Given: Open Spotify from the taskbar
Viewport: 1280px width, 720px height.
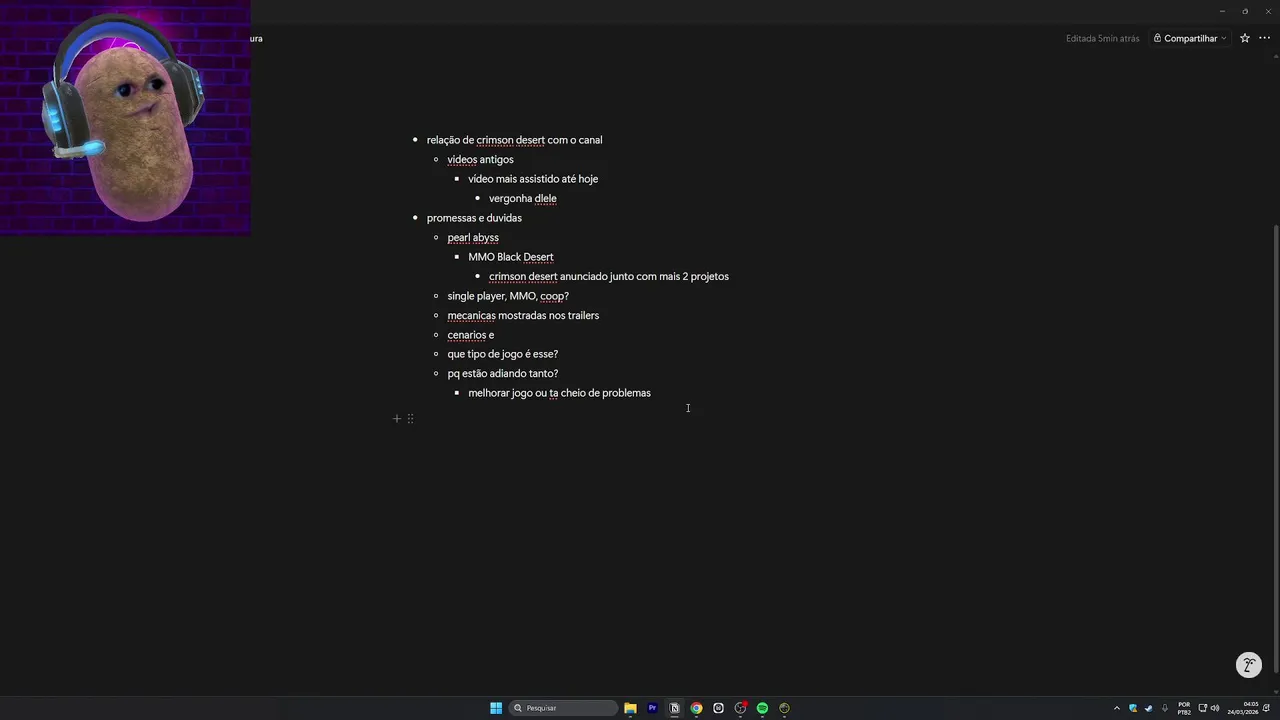Looking at the screenshot, I should coord(762,708).
